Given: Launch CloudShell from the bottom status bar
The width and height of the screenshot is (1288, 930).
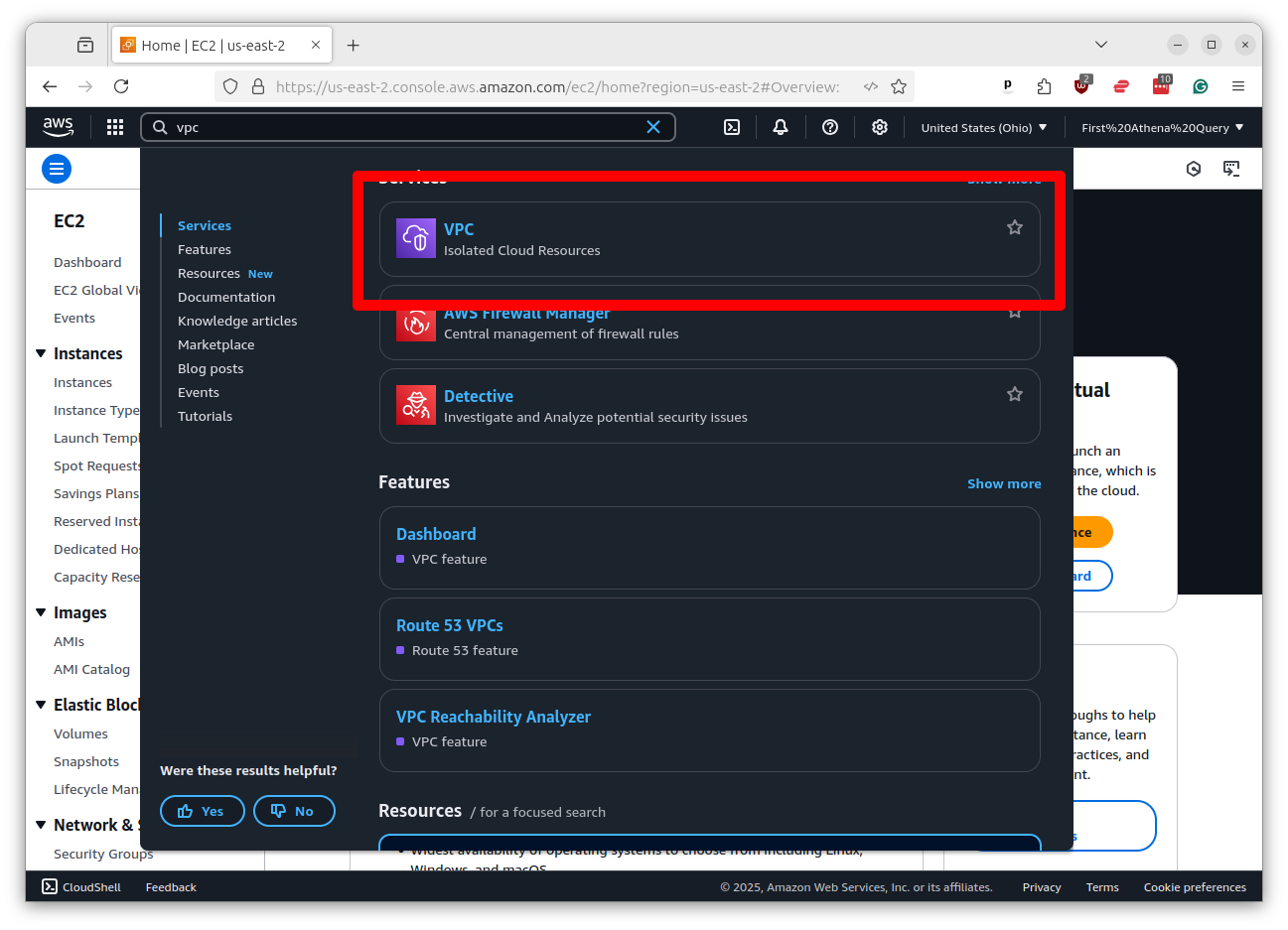Looking at the screenshot, I should tap(80, 886).
